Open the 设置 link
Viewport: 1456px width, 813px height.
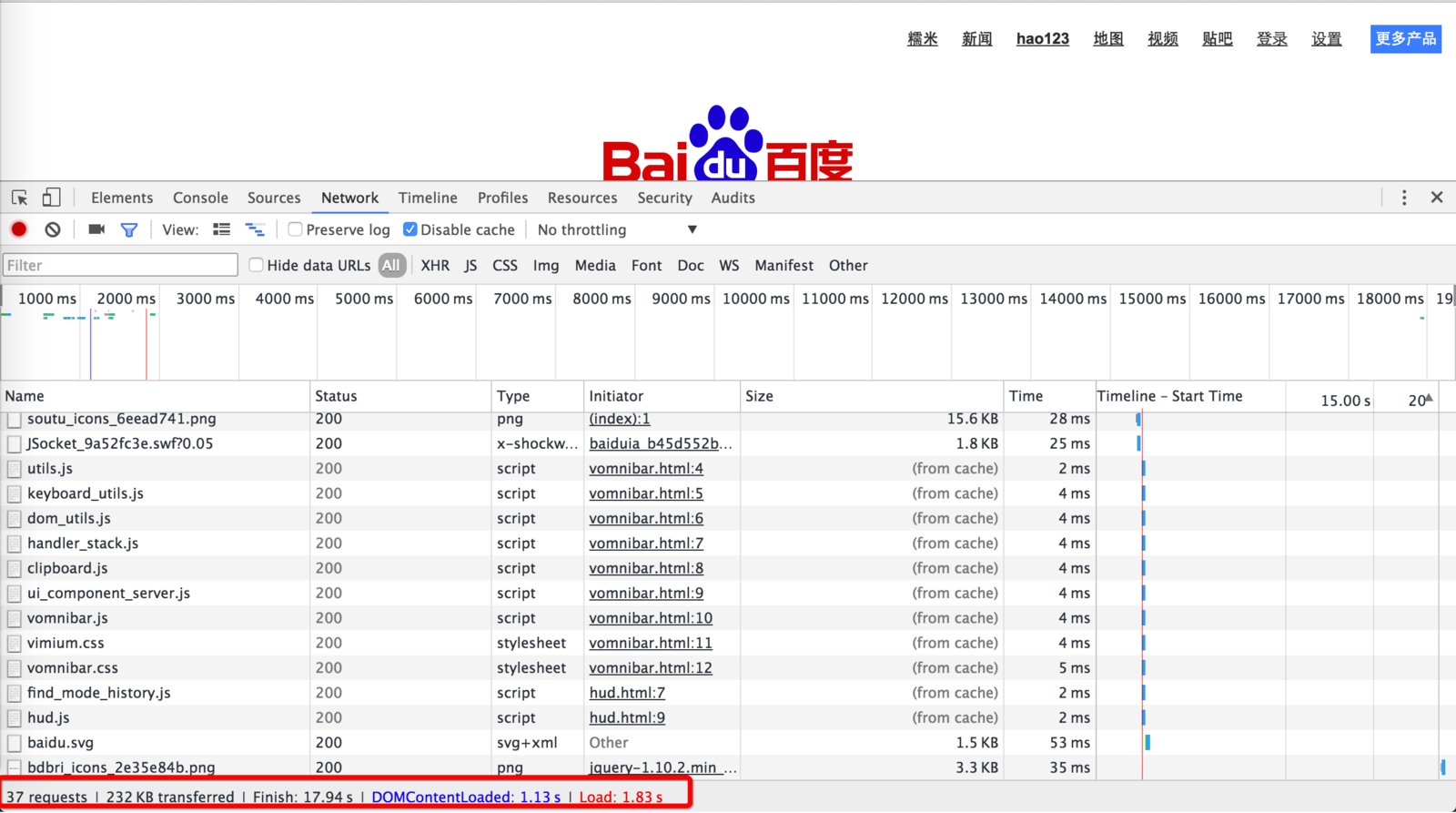(1326, 38)
